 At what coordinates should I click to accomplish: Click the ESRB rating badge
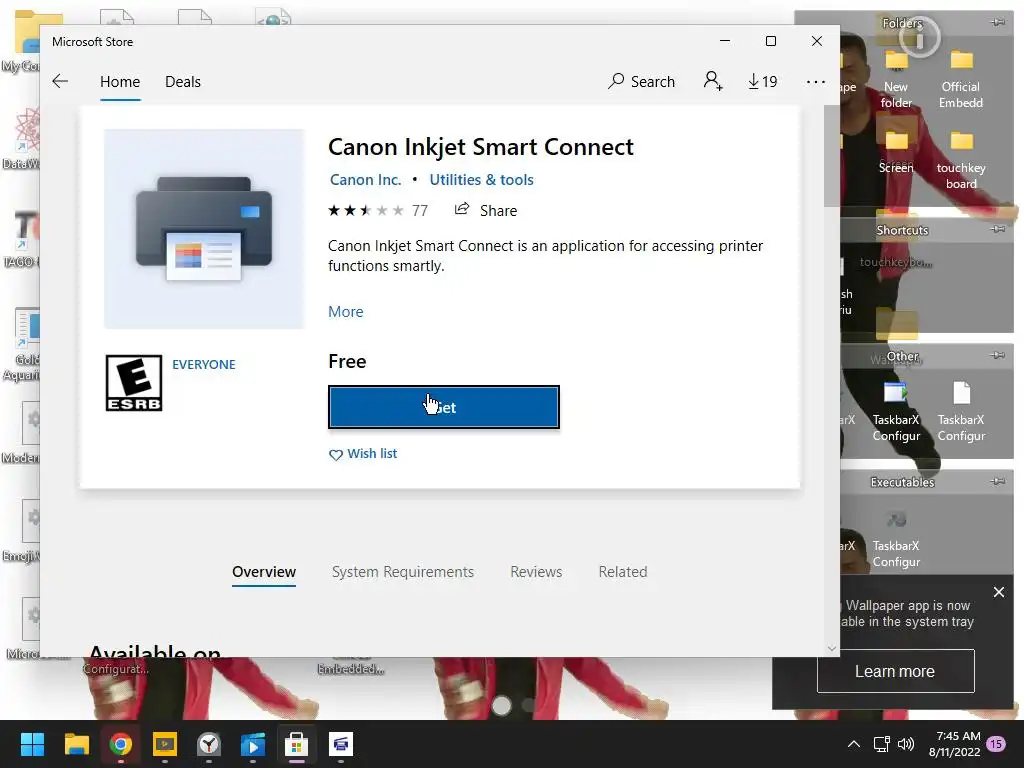(x=134, y=383)
